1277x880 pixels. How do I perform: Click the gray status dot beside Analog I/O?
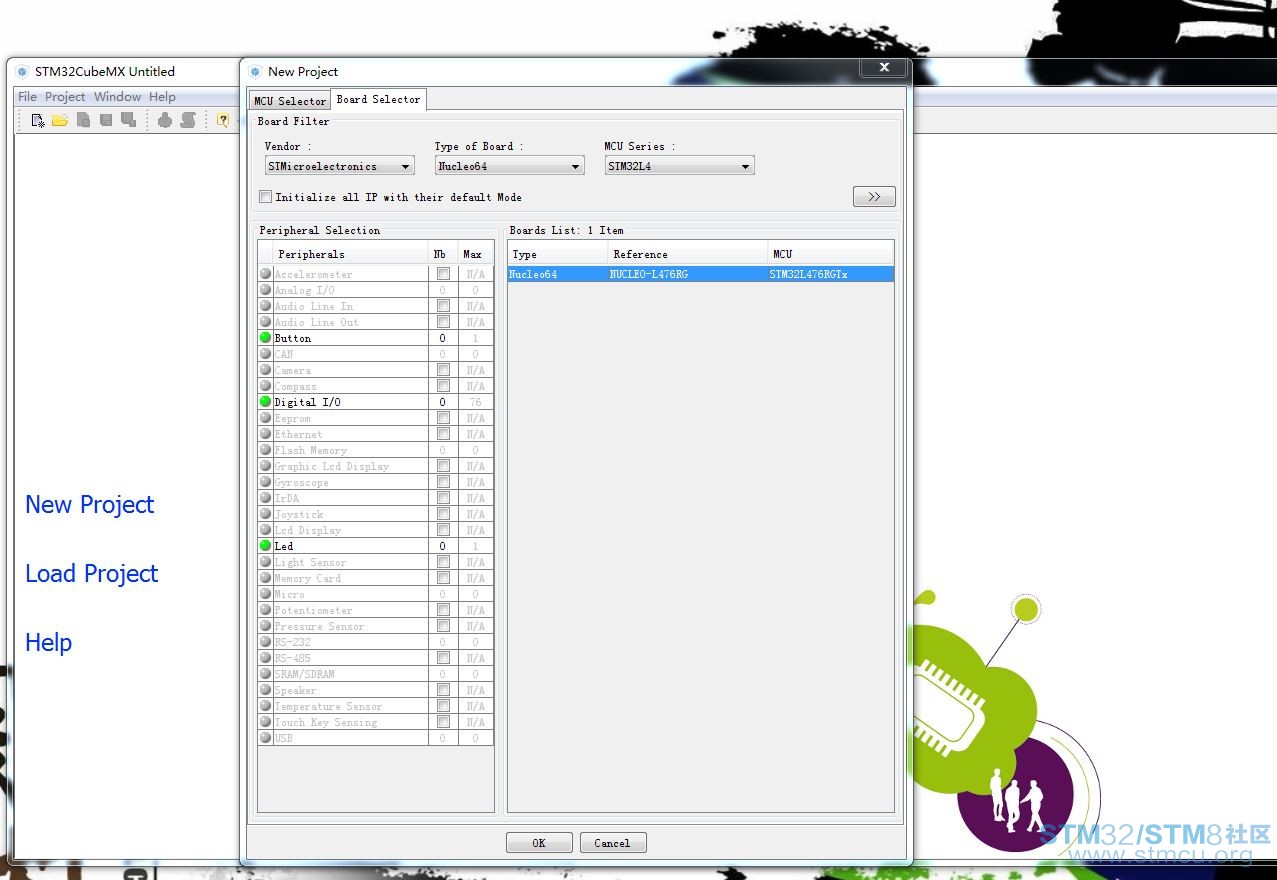265,290
